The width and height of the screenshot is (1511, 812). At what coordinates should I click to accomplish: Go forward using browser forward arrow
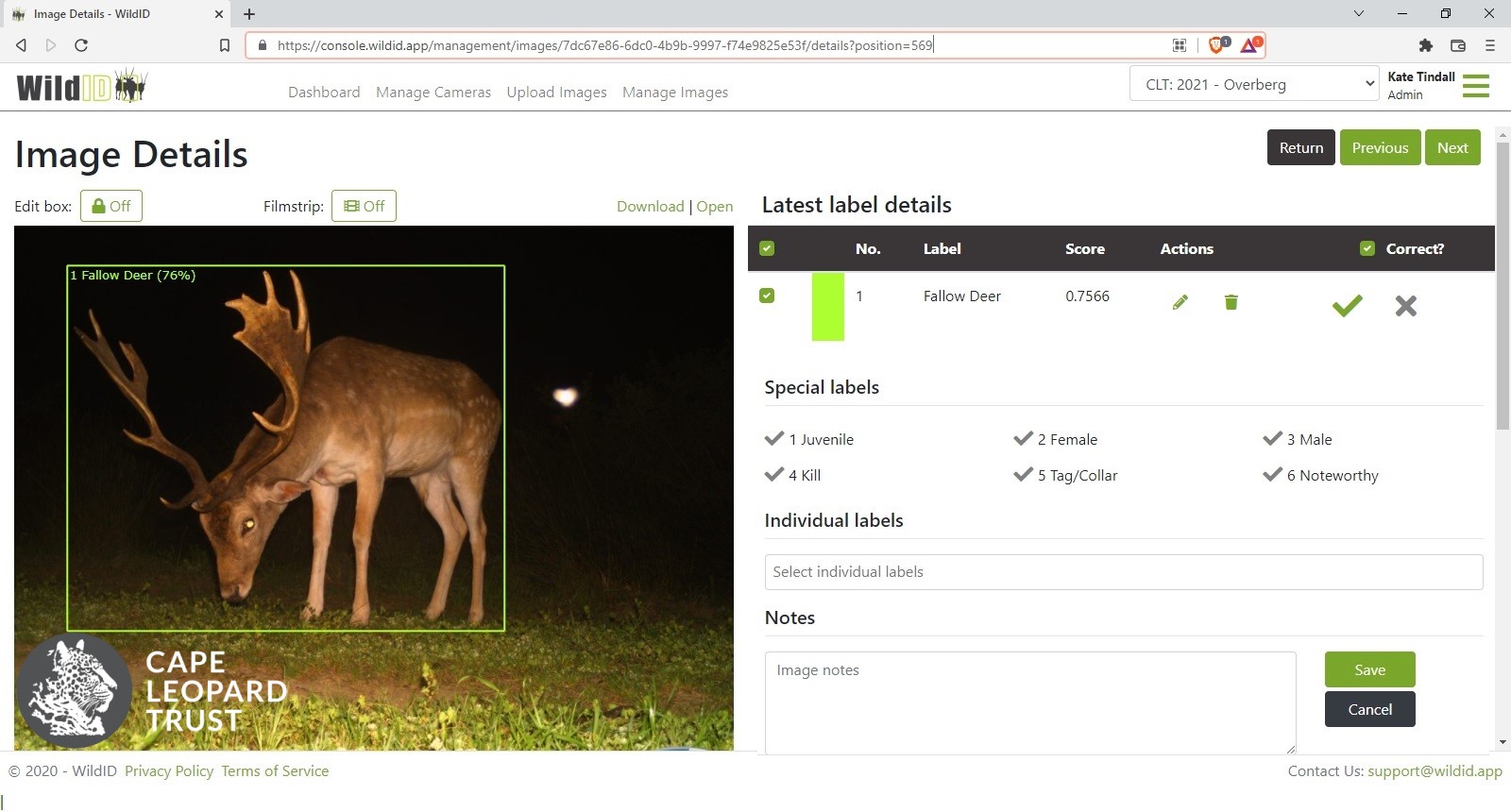(51, 44)
